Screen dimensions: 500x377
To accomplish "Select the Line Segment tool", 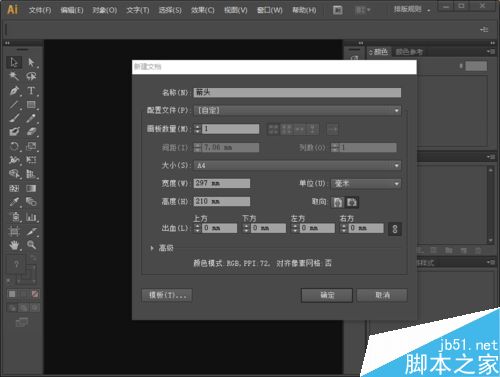I will pos(14,105).
